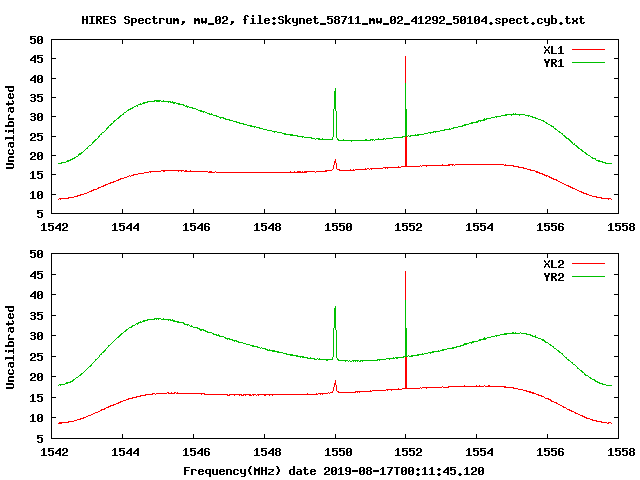Click the red line sample beside XL1

point(588,50)
